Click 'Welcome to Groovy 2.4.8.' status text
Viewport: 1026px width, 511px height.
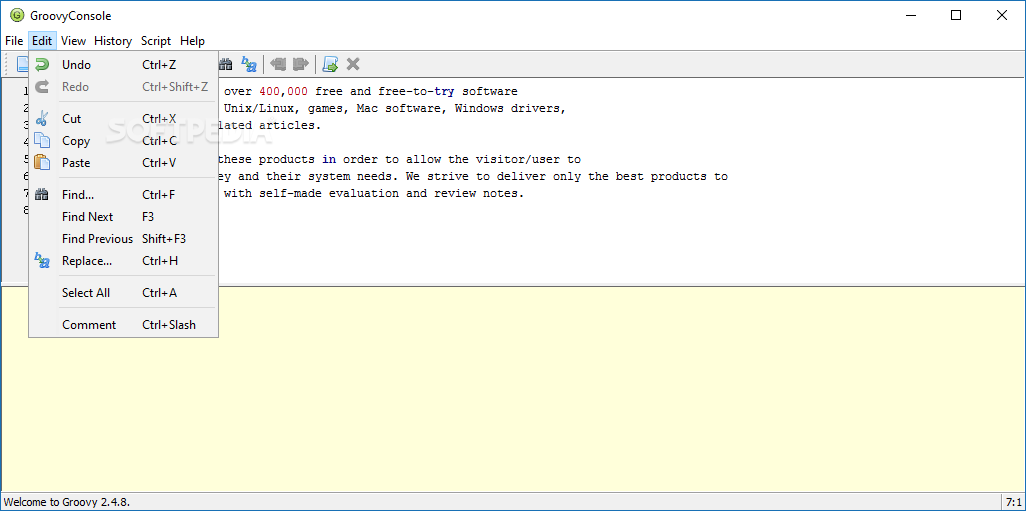point(67,502)
